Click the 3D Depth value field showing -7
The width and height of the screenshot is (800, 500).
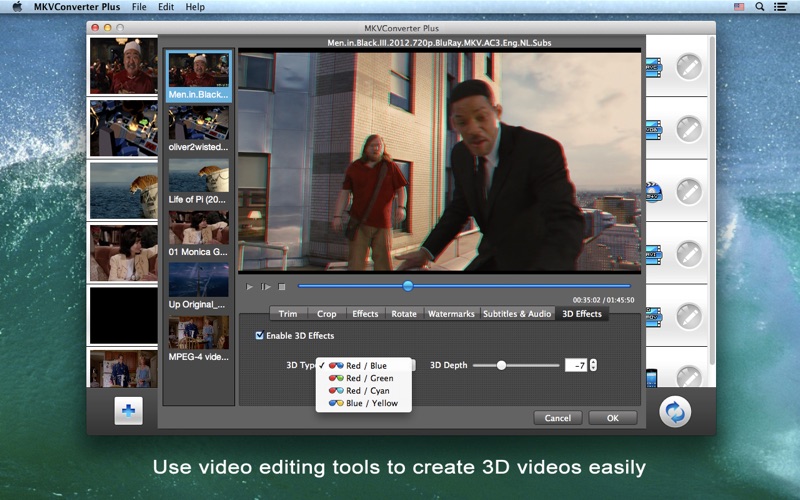(577, 365)
